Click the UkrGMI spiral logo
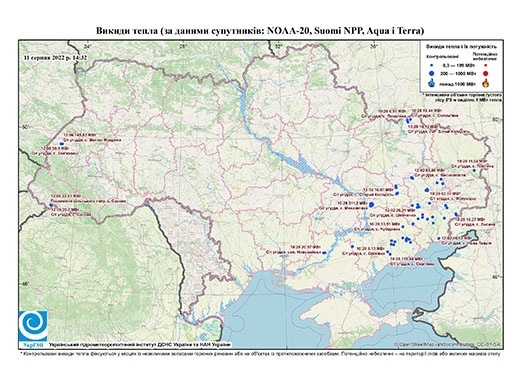 (x=33, y=326)
